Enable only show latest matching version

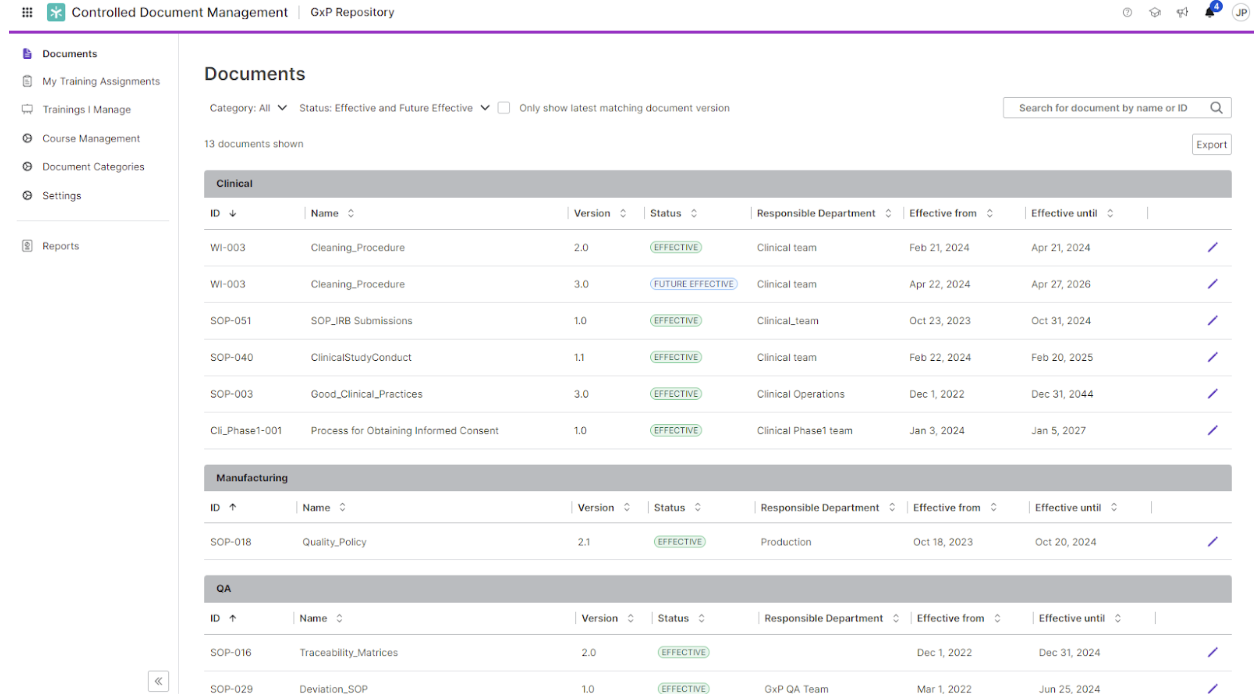point(504,108)
